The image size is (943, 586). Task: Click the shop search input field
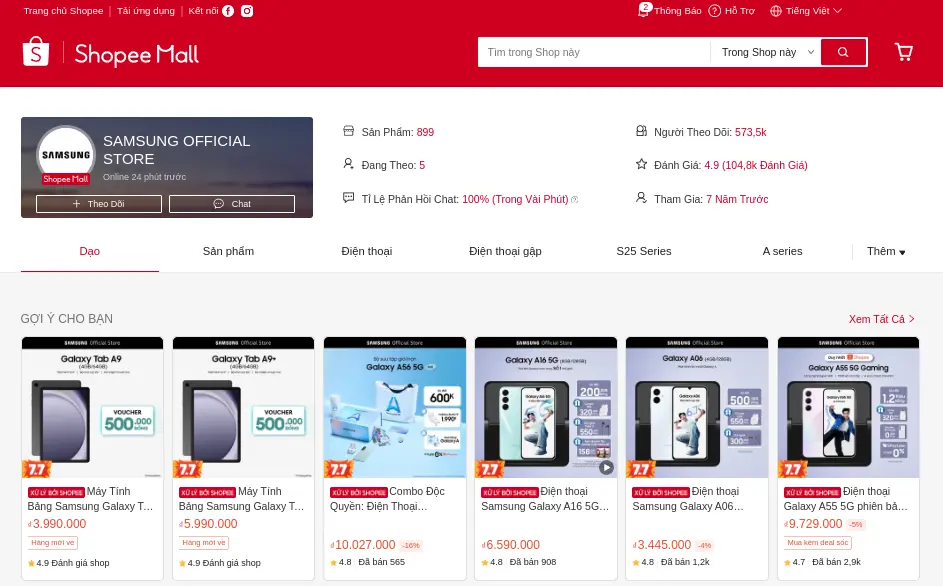593,52
